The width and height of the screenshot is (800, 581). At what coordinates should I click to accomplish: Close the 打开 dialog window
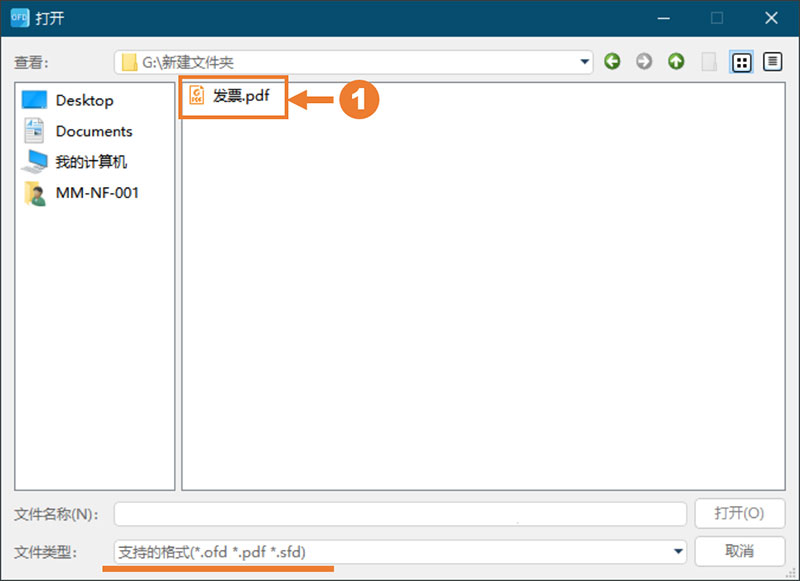coord(771,18)
